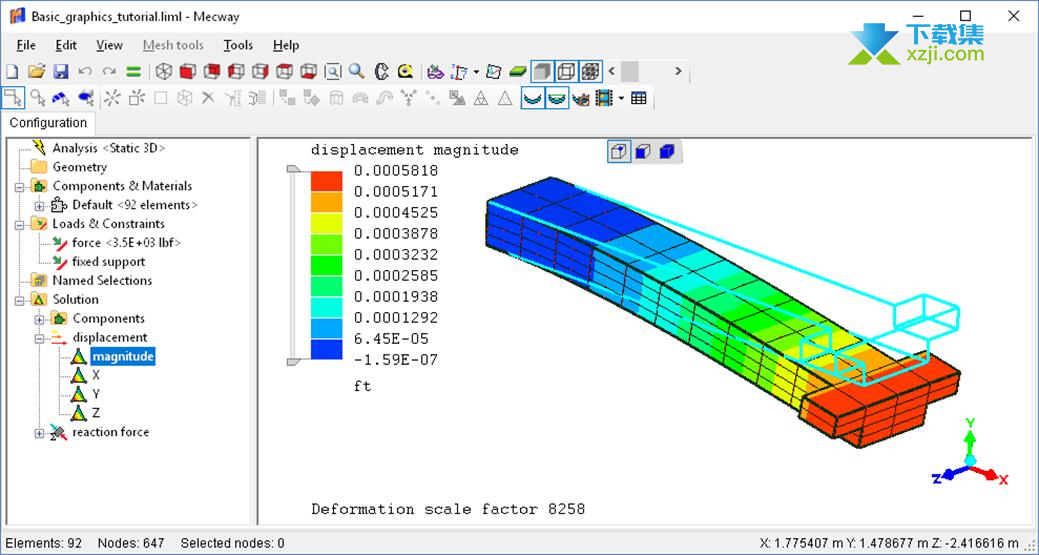
Task: Click the rotate view icon
Action: (381, 71)
